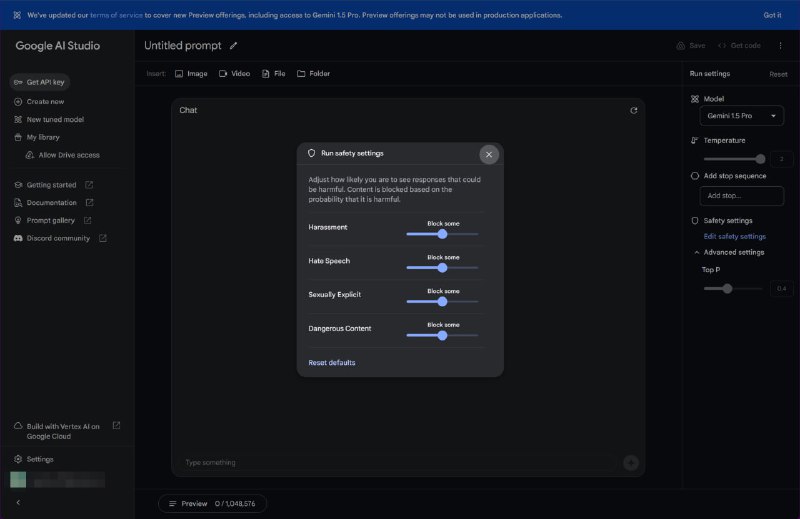The height and width of the screenshot is (519, 800).
Task: Click the user account avatar
Action: (18, 480)
